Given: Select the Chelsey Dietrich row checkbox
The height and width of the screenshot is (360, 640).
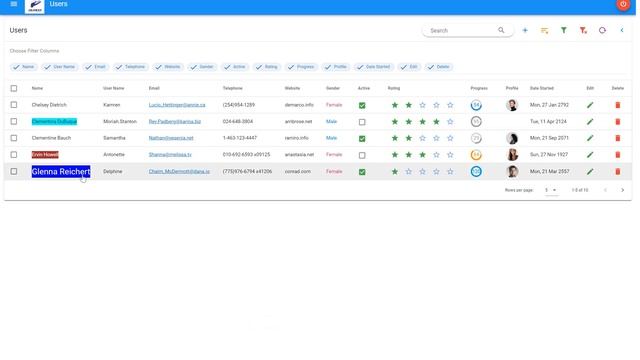Looking at the screenshot, I should (x=14, y=105).
